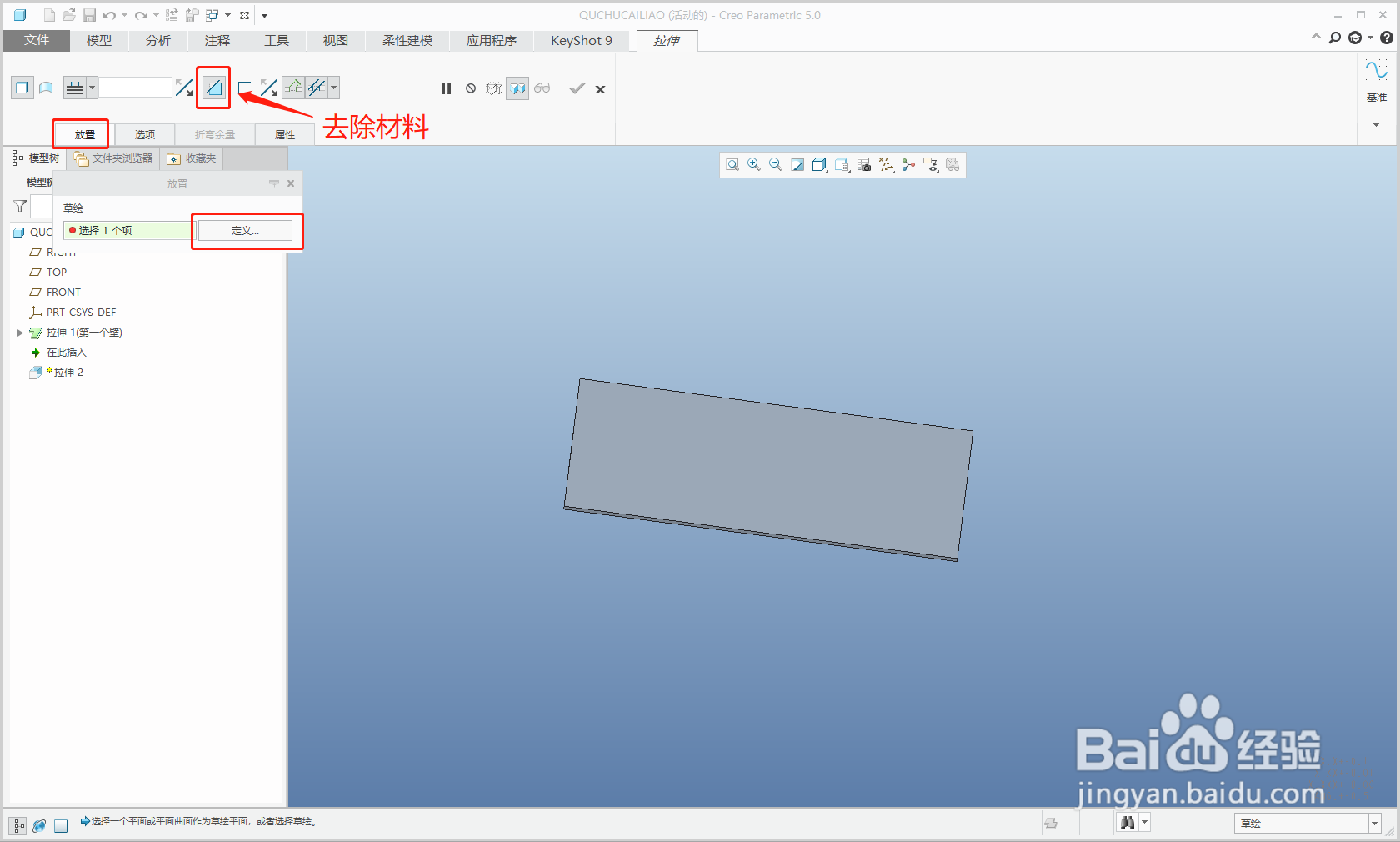Open selection filter 草绘 dropdown

(x=1374, y=824)
